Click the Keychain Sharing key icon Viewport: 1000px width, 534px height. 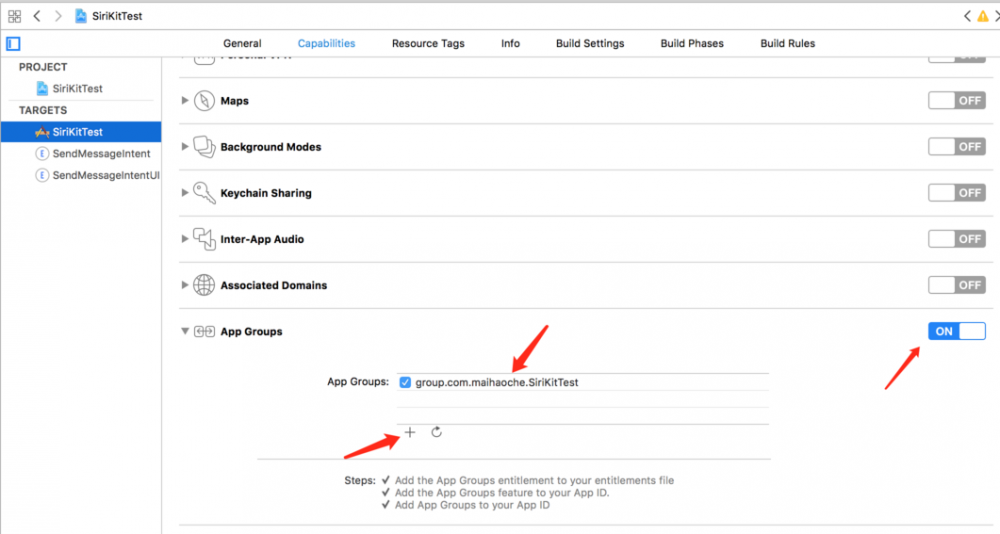coord(204,193)
